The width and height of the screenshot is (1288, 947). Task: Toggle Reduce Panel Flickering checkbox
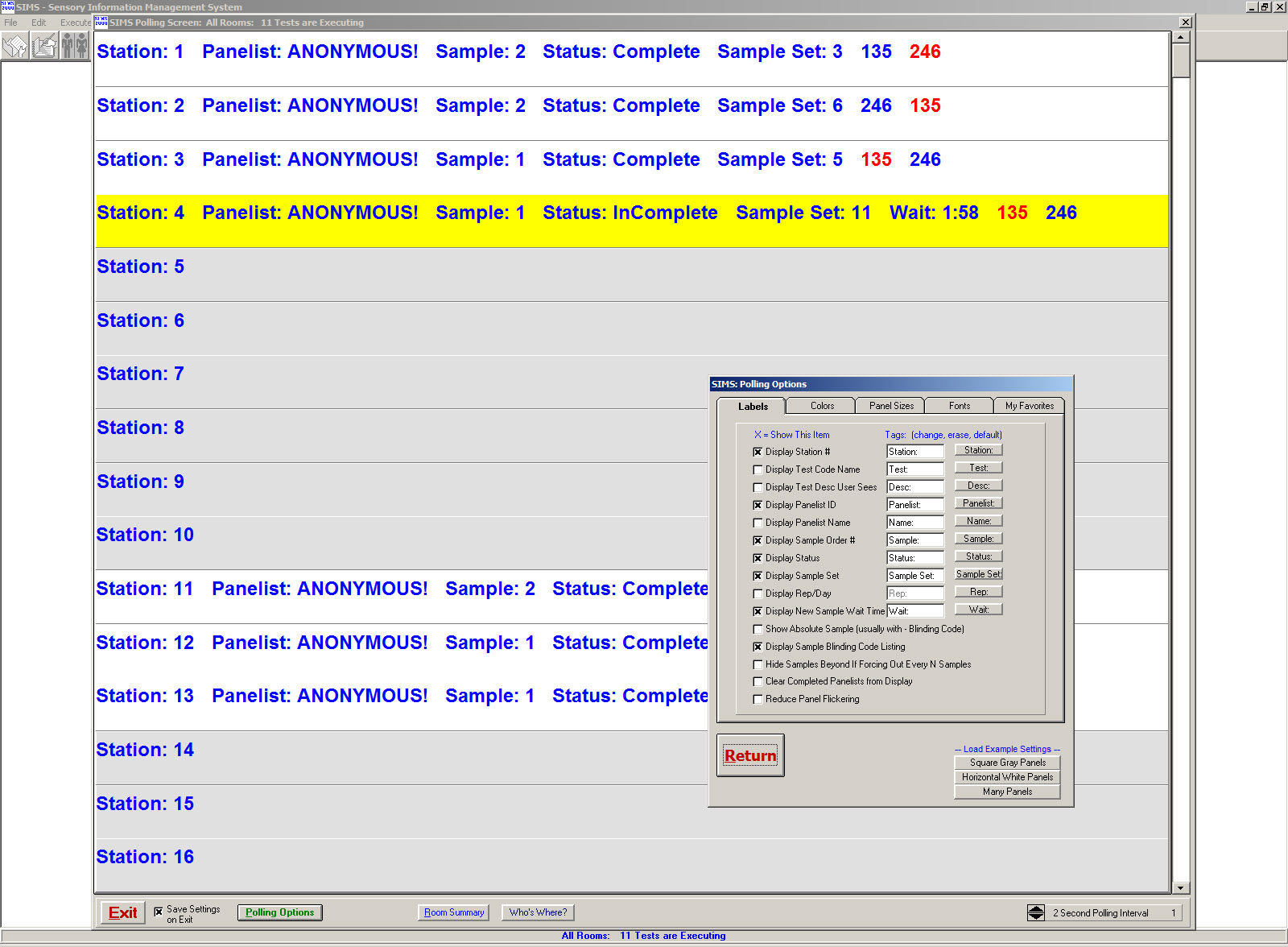click(758, 699)
